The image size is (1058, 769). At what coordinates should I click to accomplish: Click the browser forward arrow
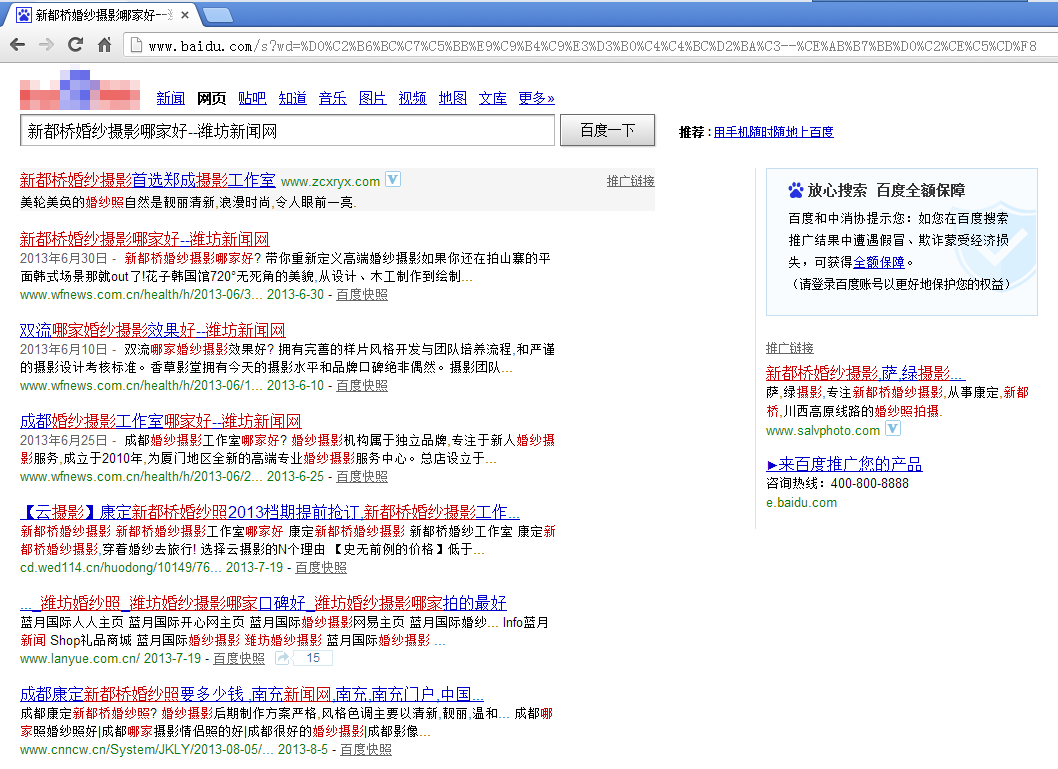[46, 45]
